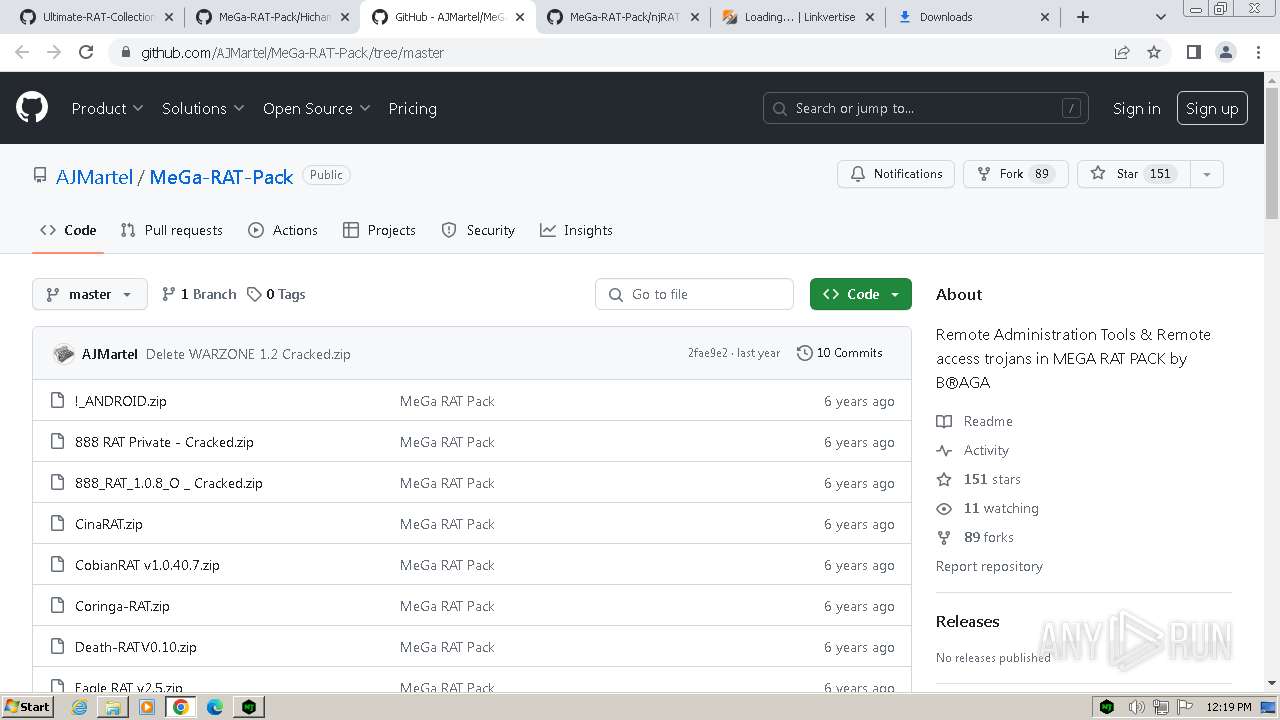The image size is (1280, 720).
Task: Open the media player taskbar icon
Action: click(147, 707)
